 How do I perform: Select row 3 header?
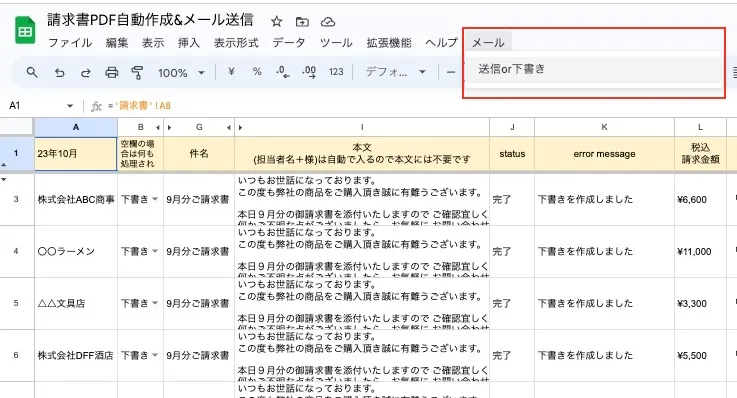click(16, 199)
